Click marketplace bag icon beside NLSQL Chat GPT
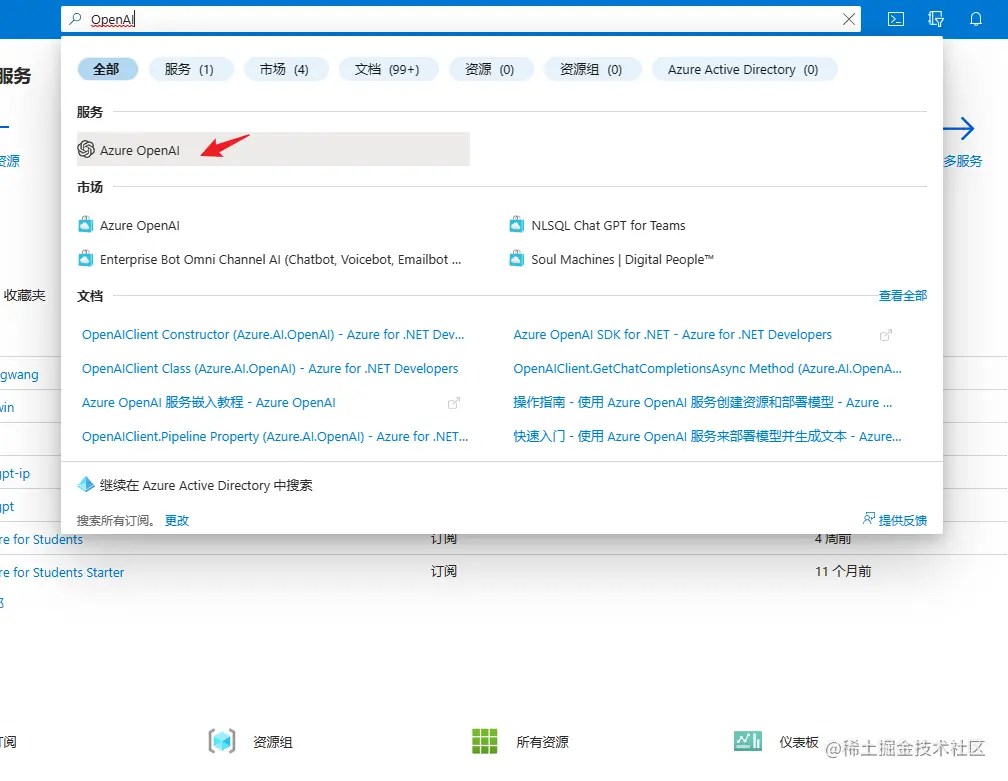This screenshot has width=1008, height=781. tap(517, 225)
